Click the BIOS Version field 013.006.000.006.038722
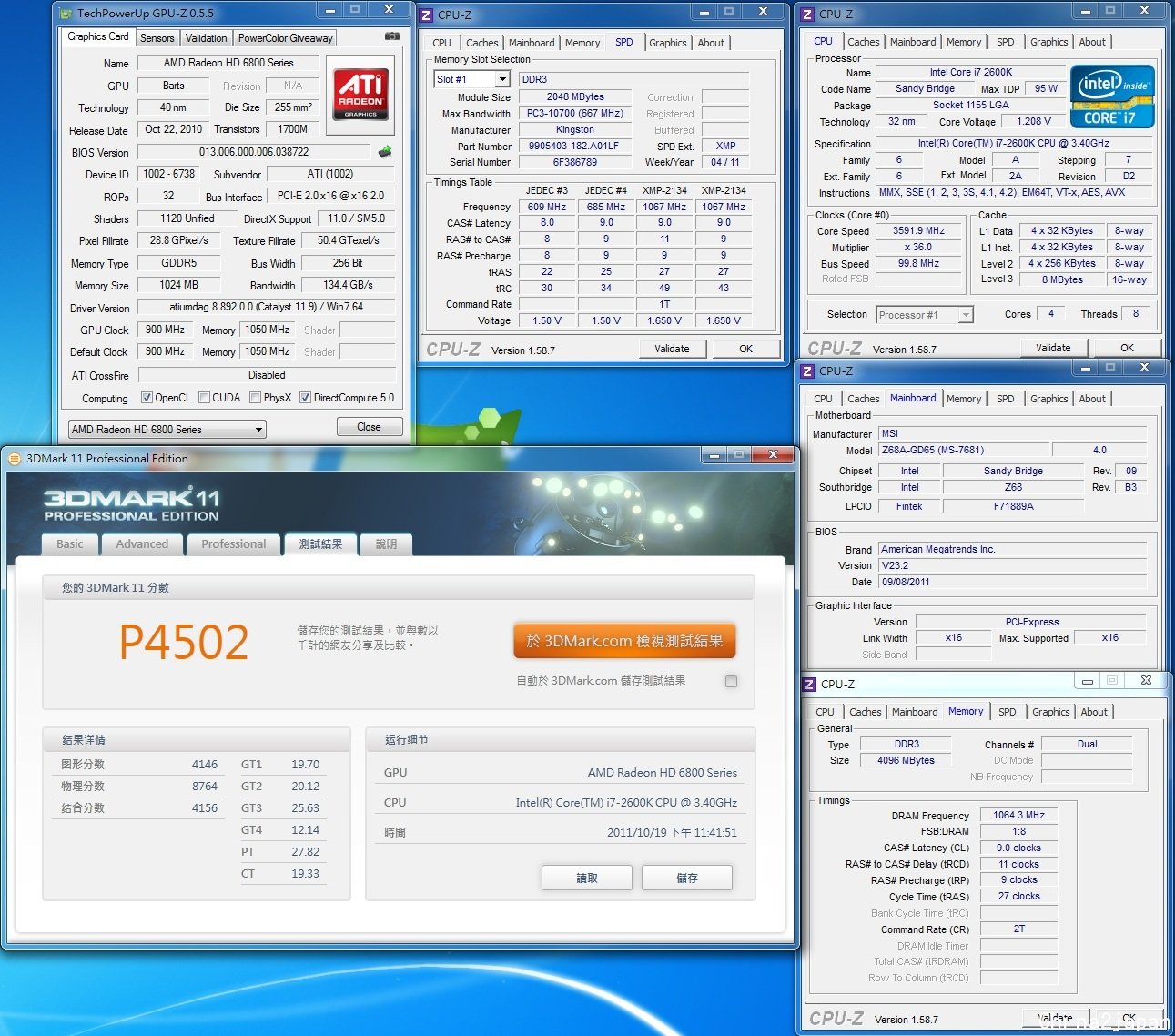The image size is (1175, 1036). pyautogui.click(x=254, y=152)
